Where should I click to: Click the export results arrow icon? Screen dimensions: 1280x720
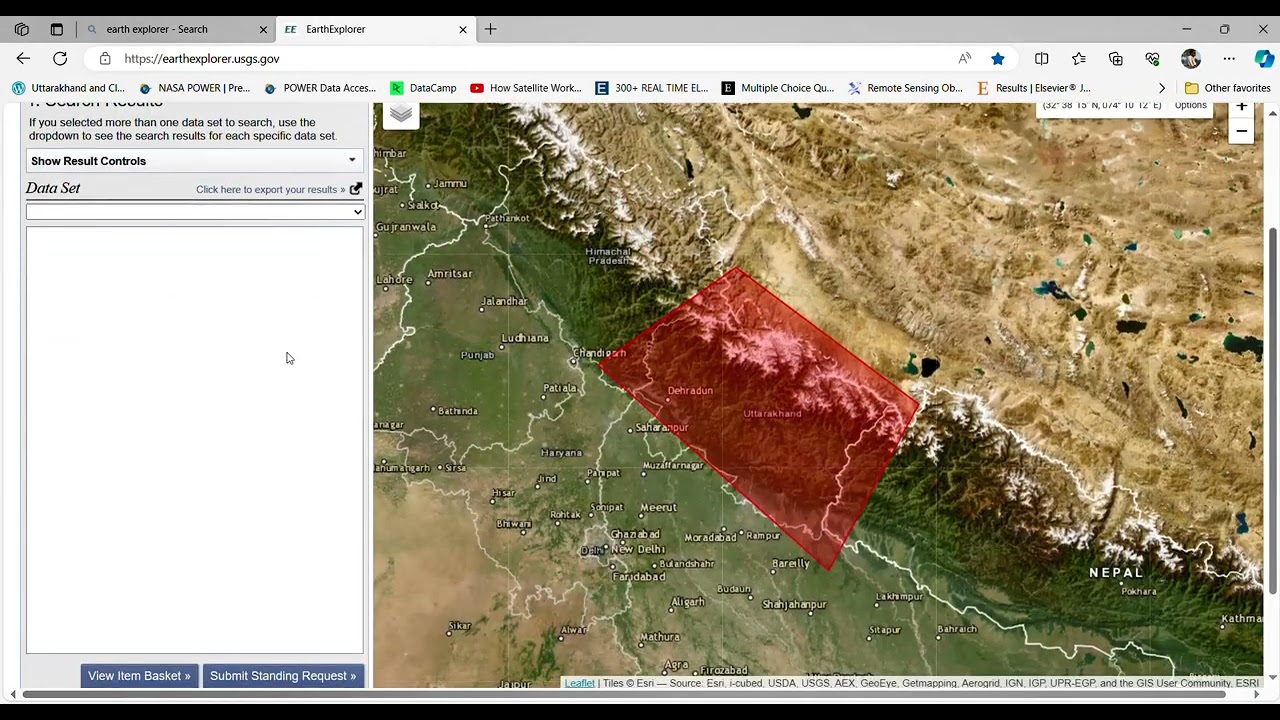tap(356, 188)
